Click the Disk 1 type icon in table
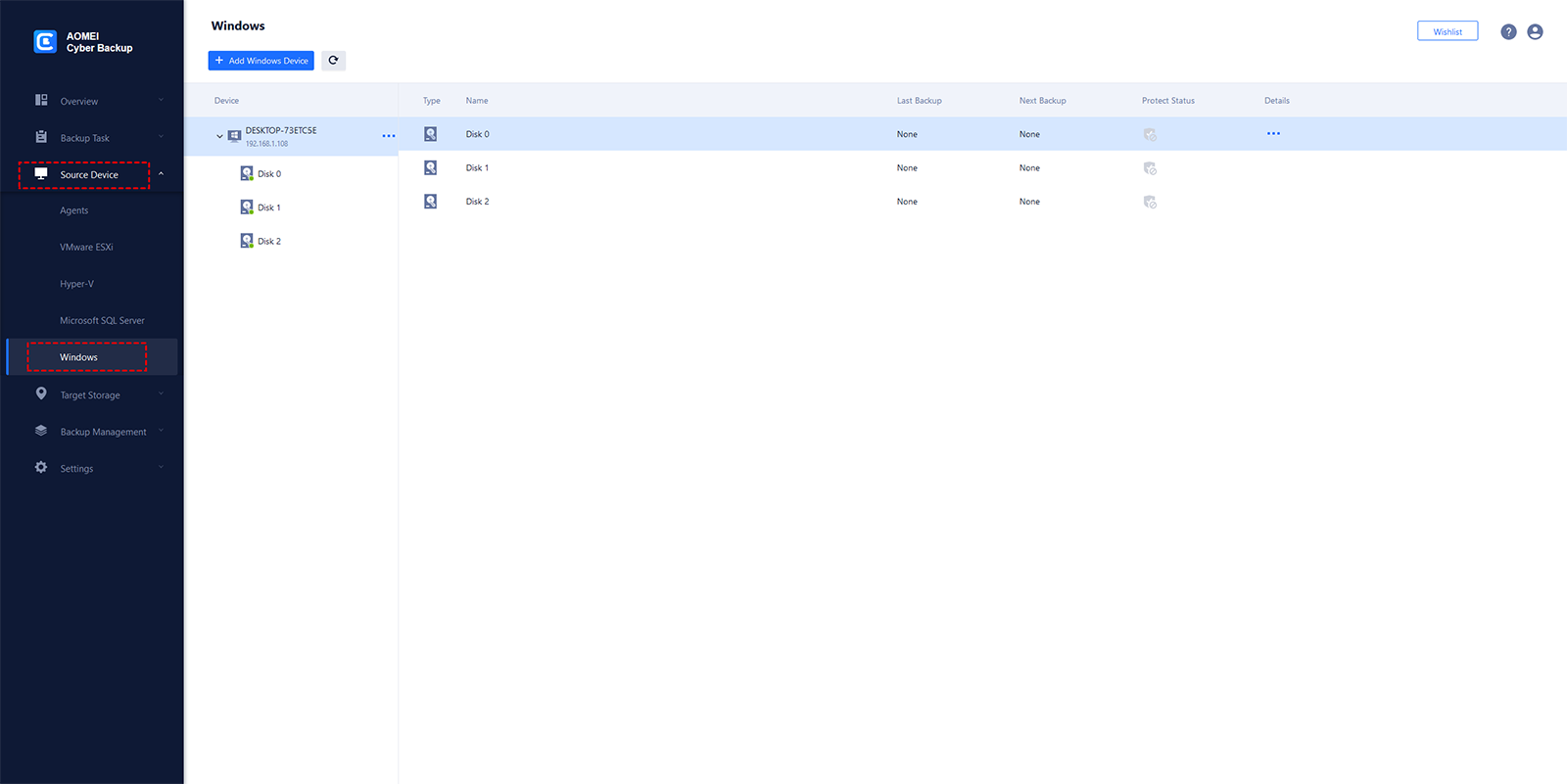Screen dimensions: 1567x784 [x=430, y=167]
